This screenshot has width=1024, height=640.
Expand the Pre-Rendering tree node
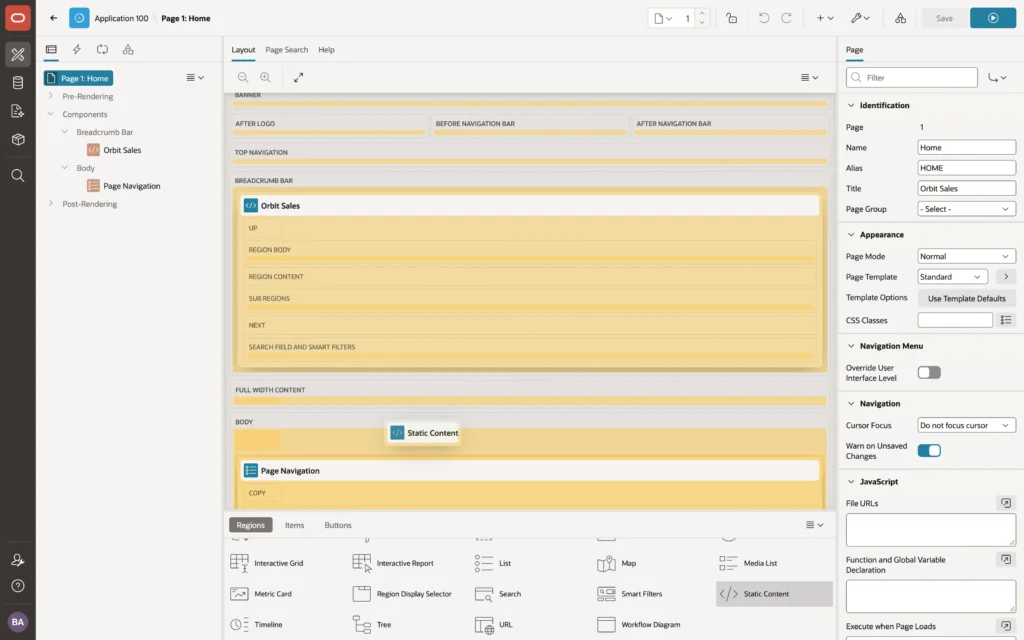pos(50,96)
